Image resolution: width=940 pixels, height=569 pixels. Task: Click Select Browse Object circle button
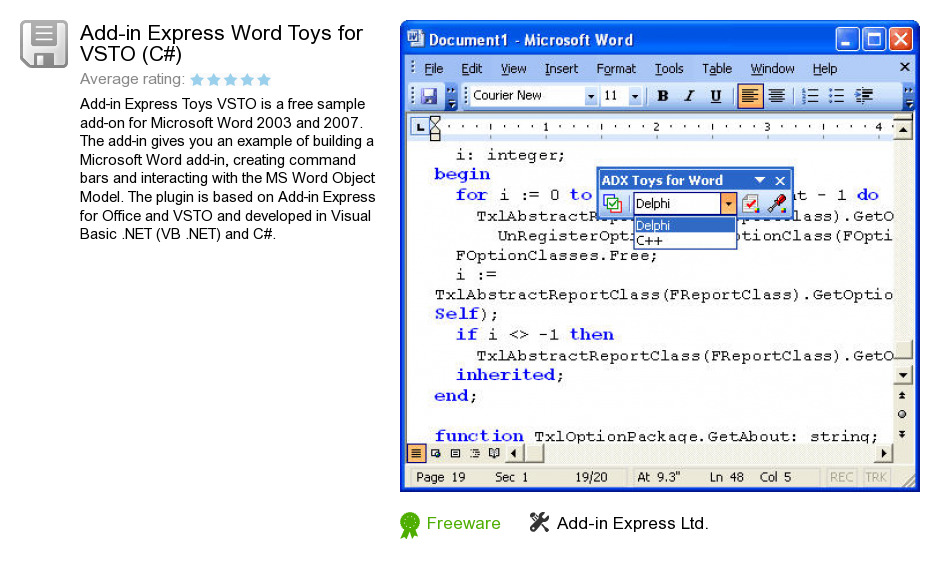pos(902,414)
